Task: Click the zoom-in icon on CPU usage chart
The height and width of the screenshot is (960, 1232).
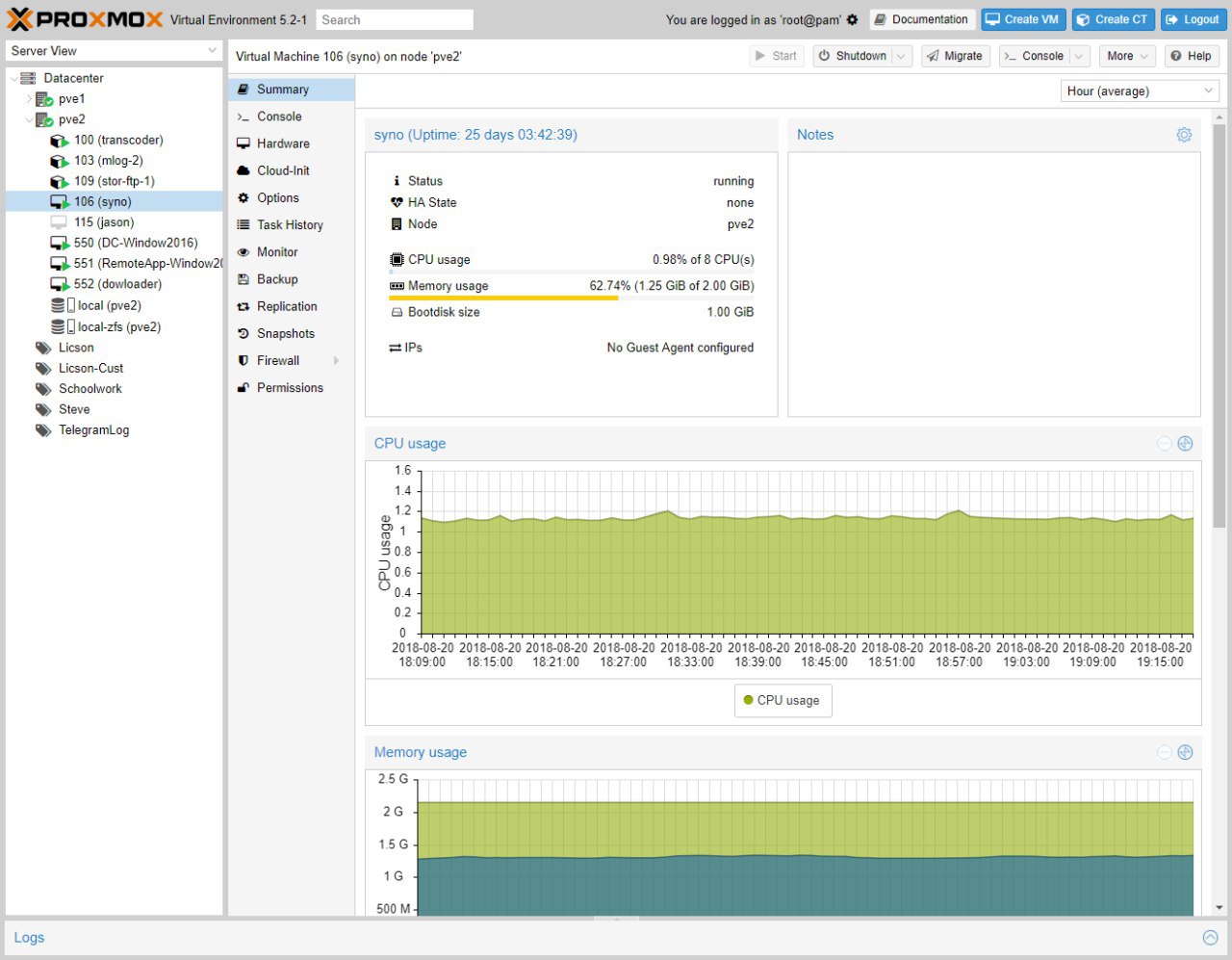Action: (1185, 444)
